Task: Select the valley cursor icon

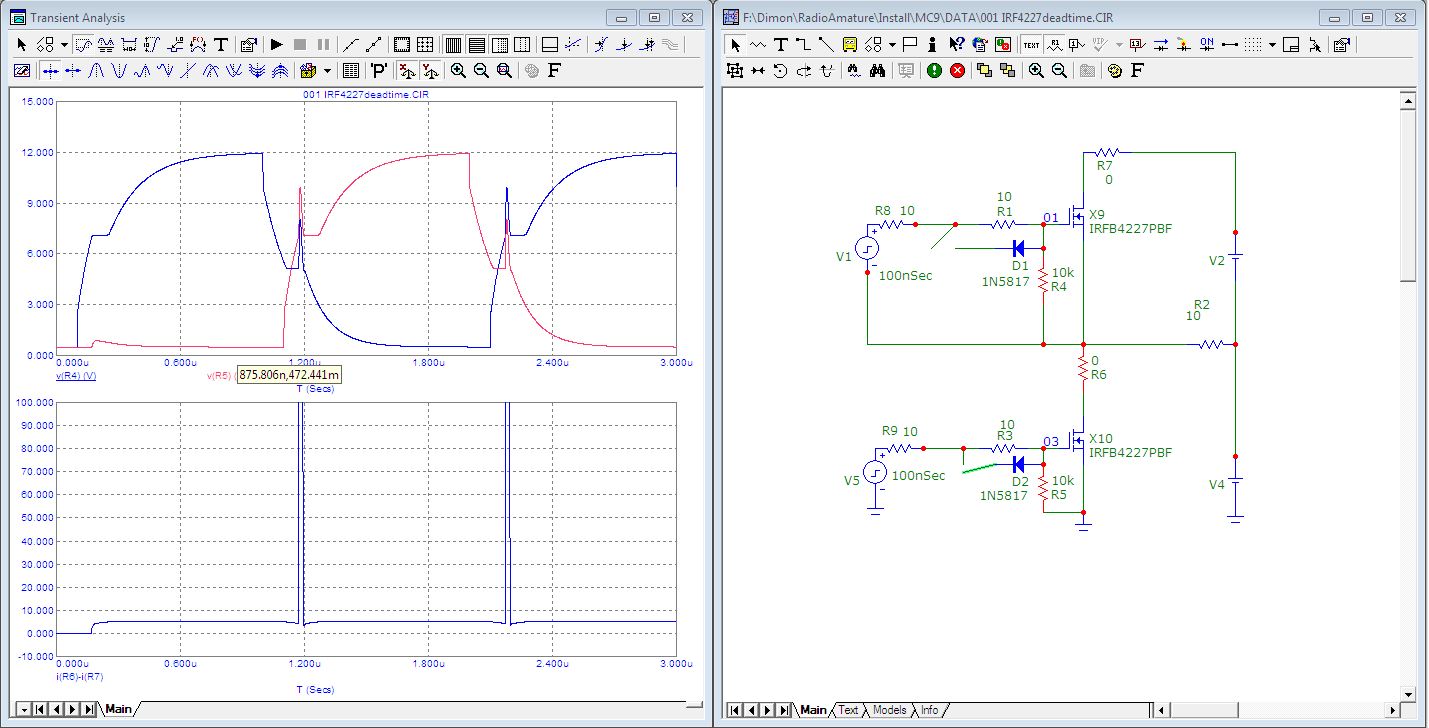Action: (119, 70)
